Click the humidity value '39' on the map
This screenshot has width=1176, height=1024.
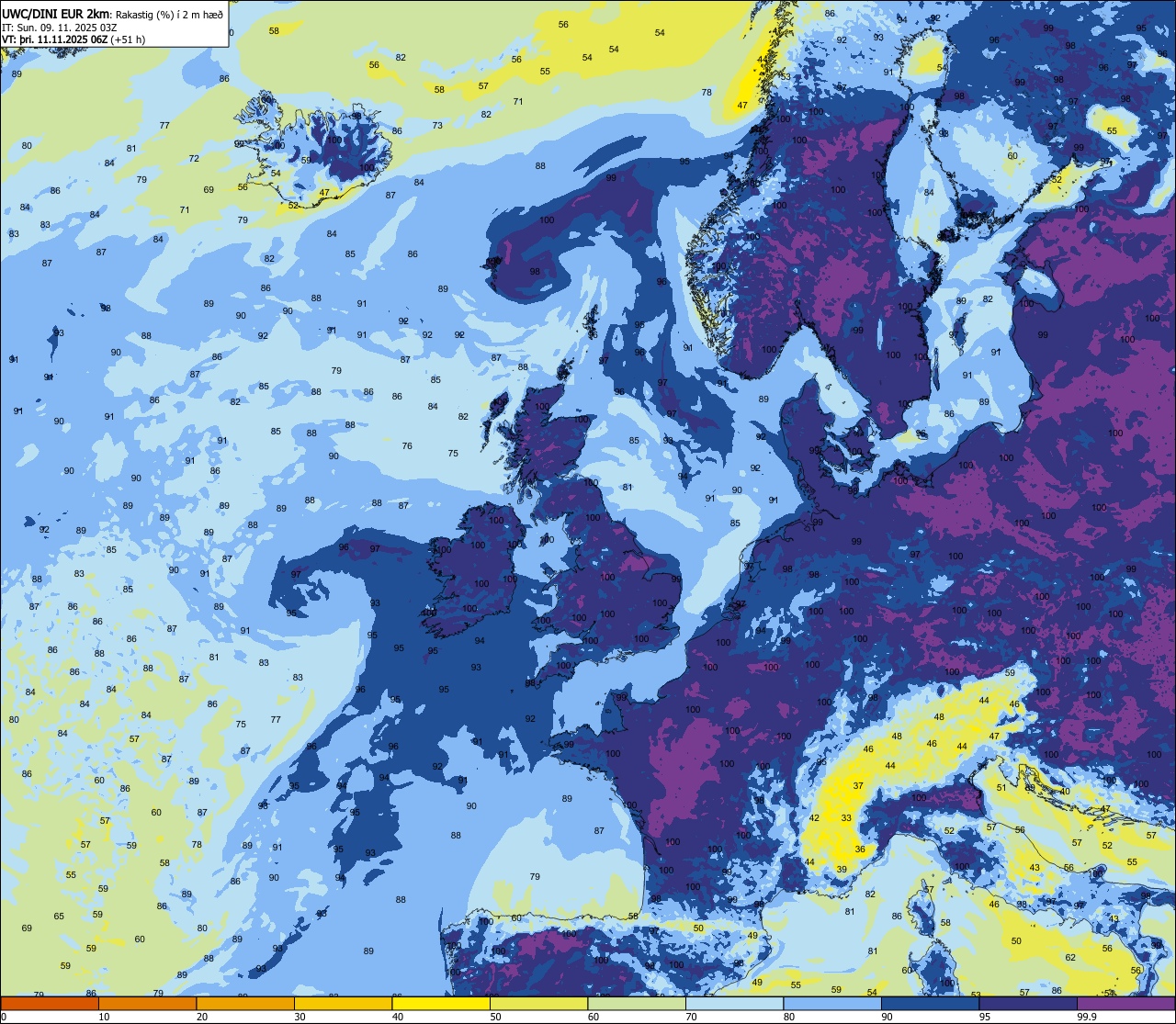pyautogui.click(x=841, y=869)
